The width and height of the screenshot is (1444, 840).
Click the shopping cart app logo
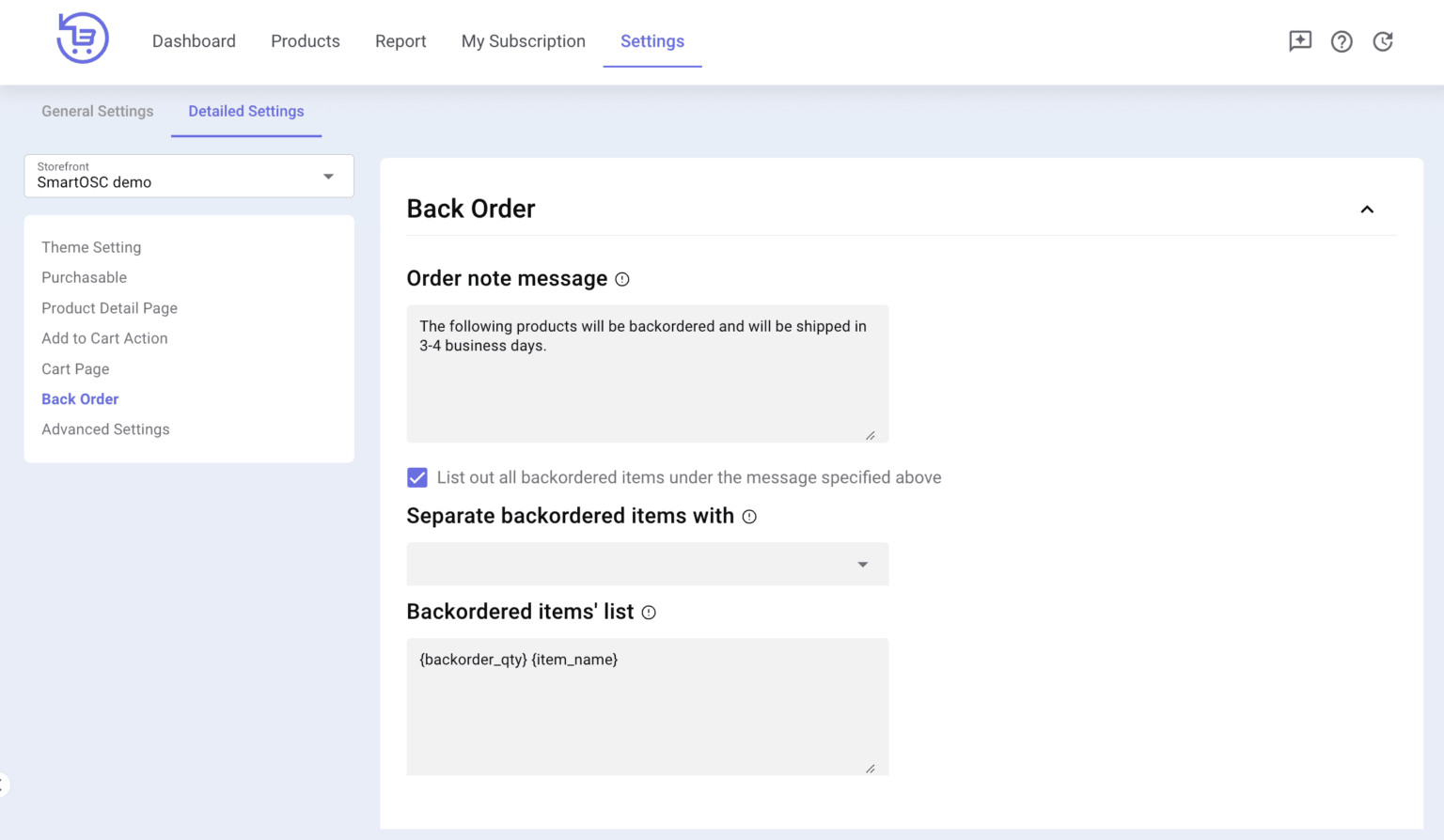(83, 39)
